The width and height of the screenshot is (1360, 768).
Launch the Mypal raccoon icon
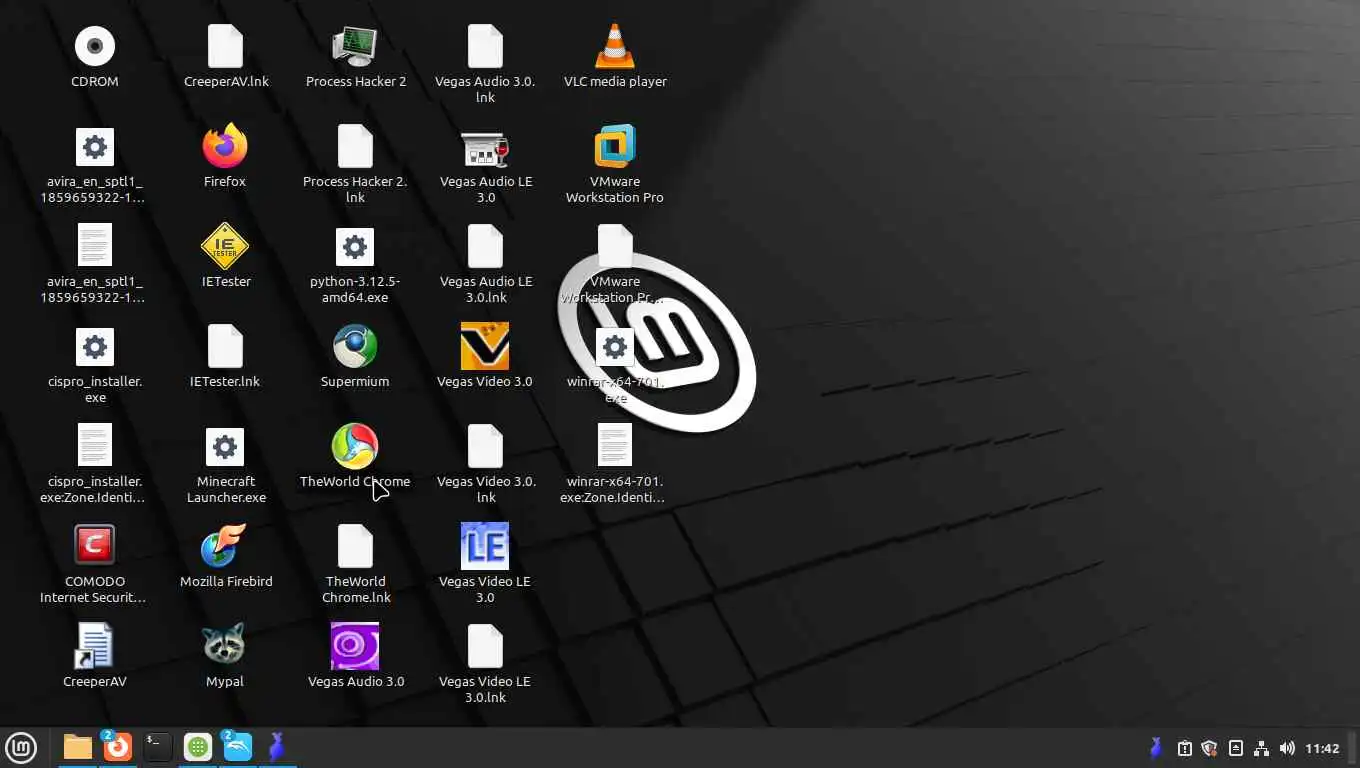225,646
